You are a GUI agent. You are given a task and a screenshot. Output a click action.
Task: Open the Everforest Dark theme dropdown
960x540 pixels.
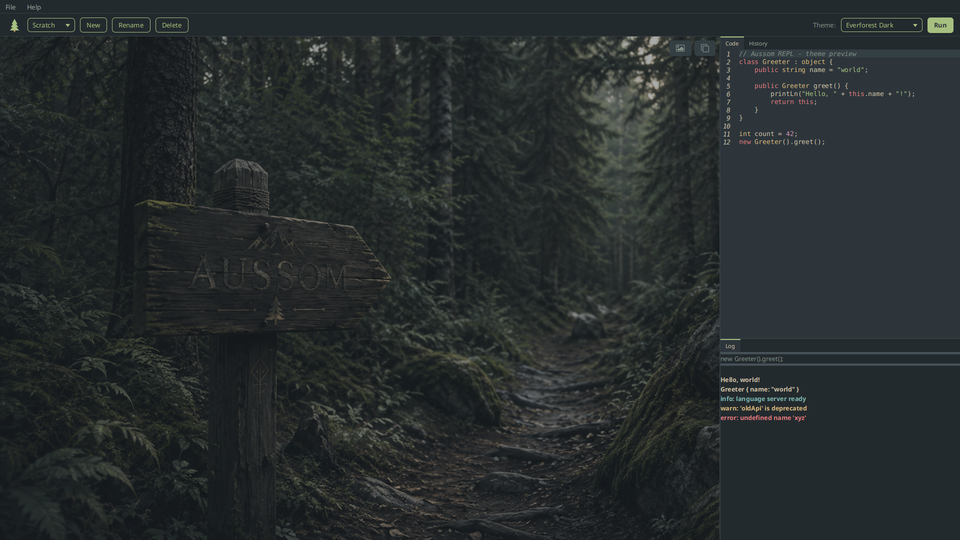pos(881,25)
